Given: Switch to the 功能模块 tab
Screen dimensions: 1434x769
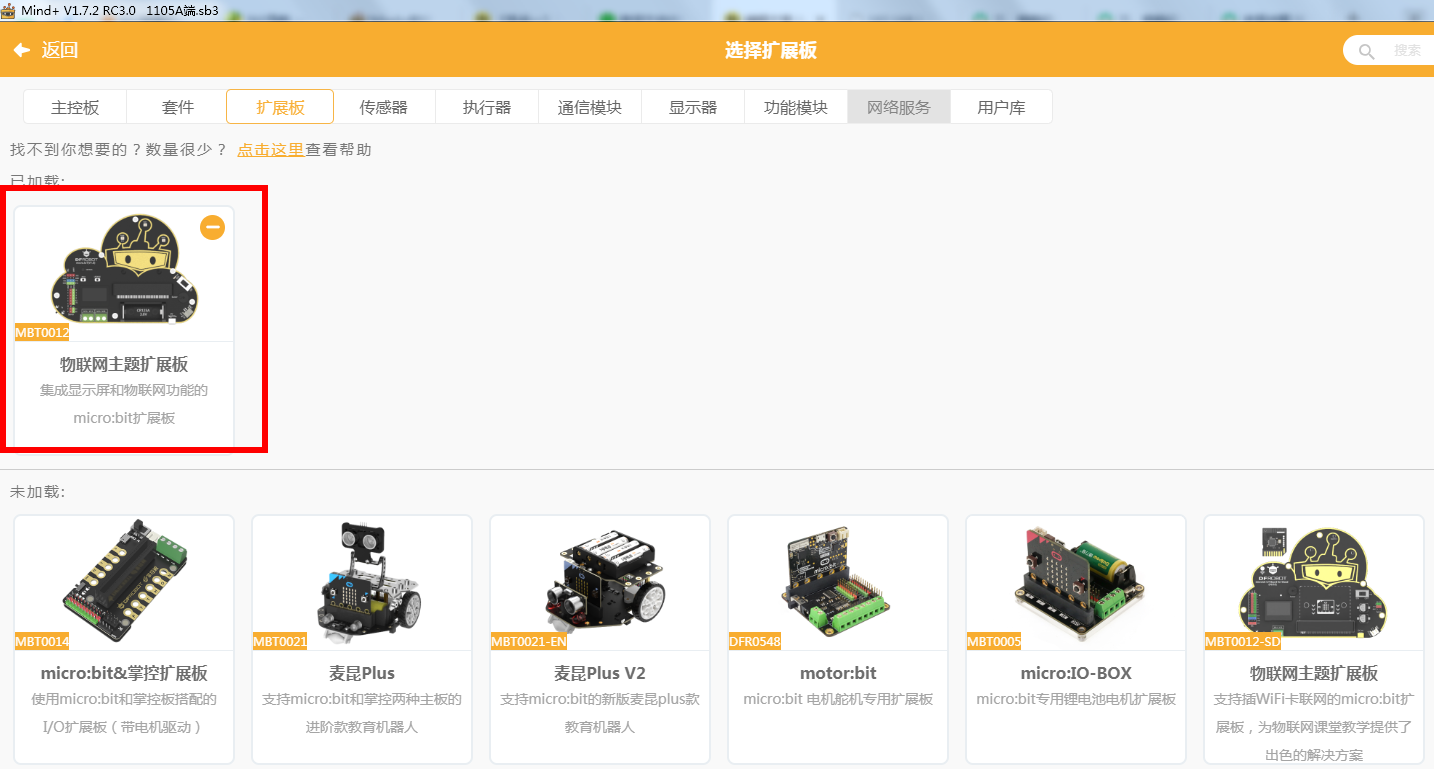Looking at the screenshot, I should point(796,107).
